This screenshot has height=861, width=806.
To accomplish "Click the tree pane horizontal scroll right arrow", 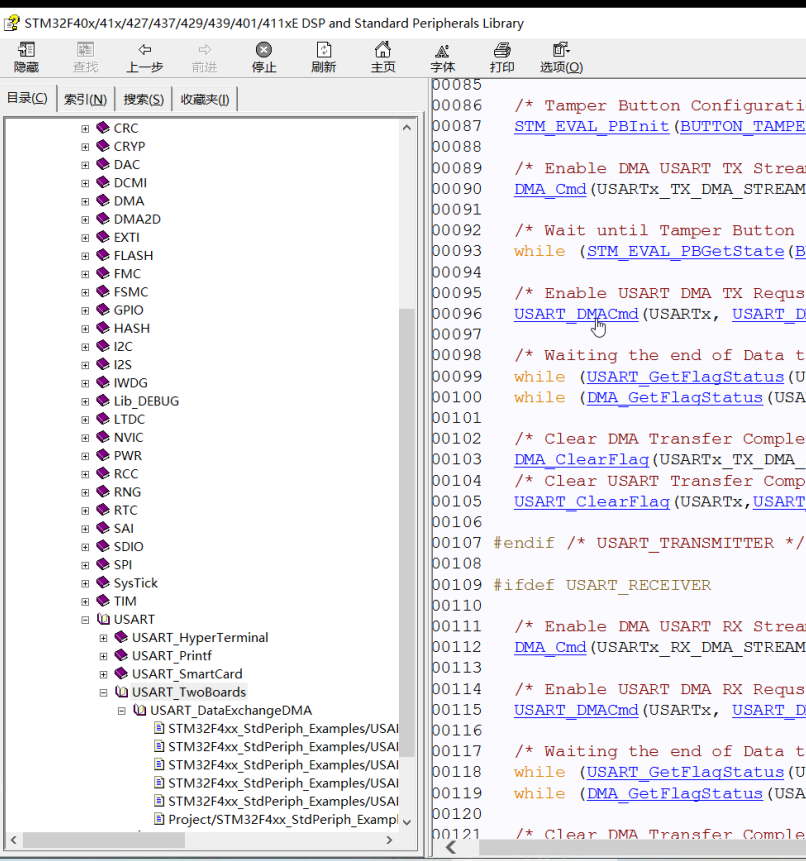I will (389, 840).
